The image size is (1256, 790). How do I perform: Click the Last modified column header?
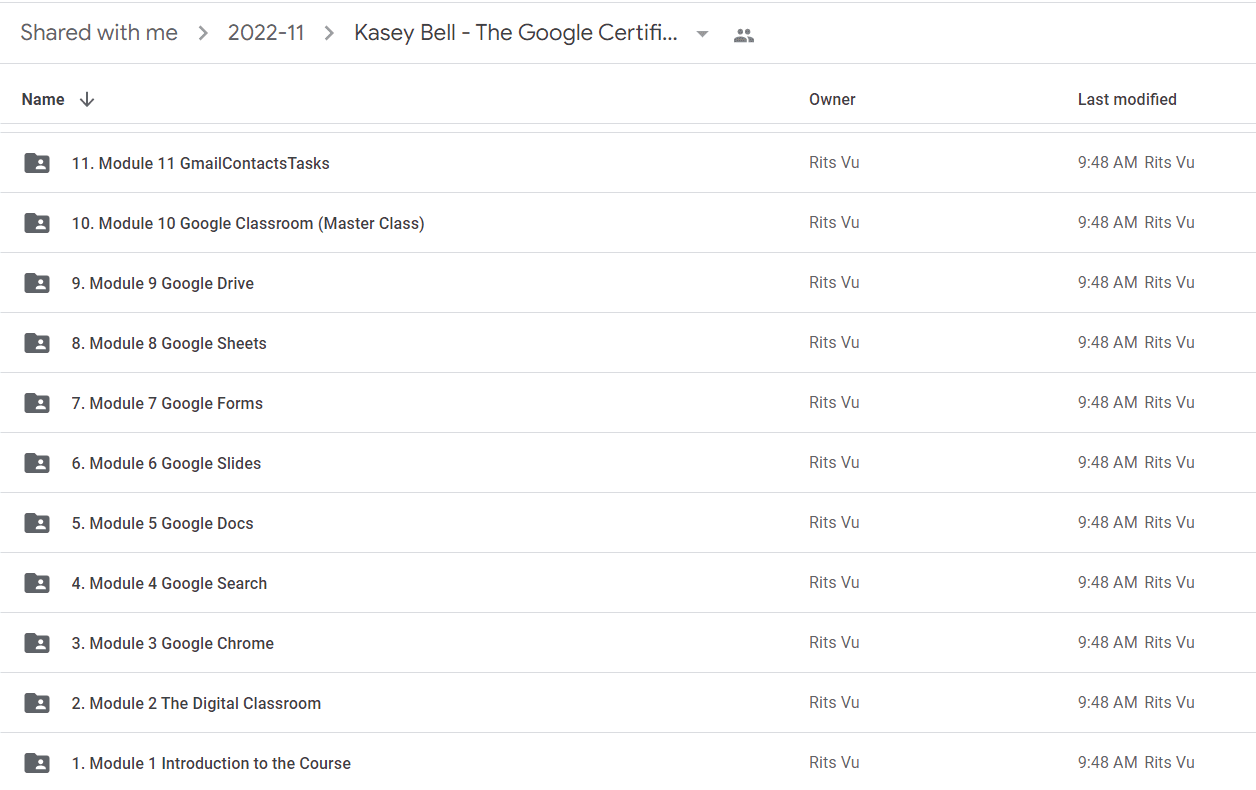pos(1127,99)
